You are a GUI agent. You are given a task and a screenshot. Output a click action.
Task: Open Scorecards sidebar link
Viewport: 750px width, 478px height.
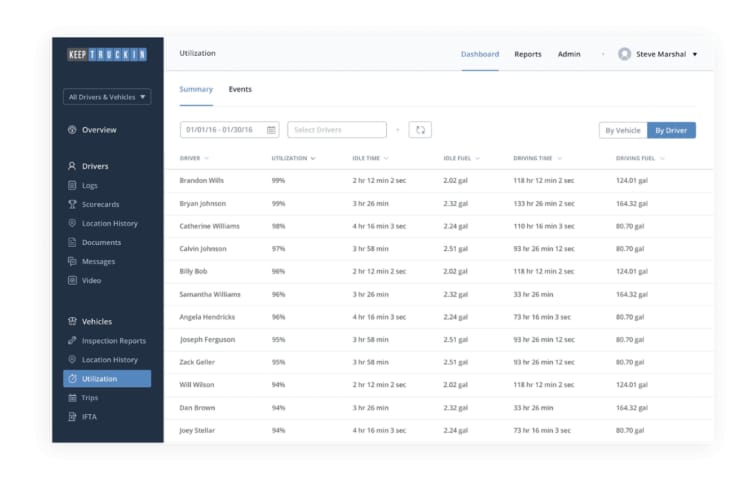coord(100,204)
